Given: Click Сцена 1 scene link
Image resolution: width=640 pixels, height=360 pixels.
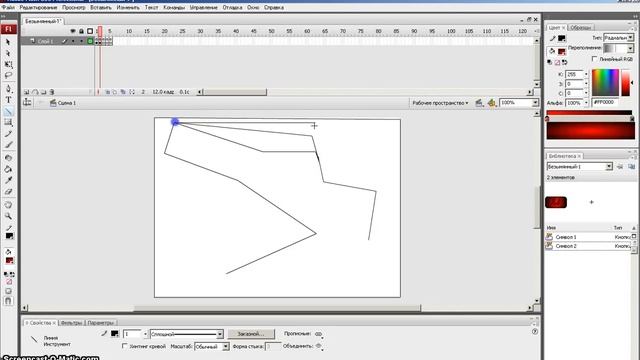Looking at the screenshot, I should (63, 103).
